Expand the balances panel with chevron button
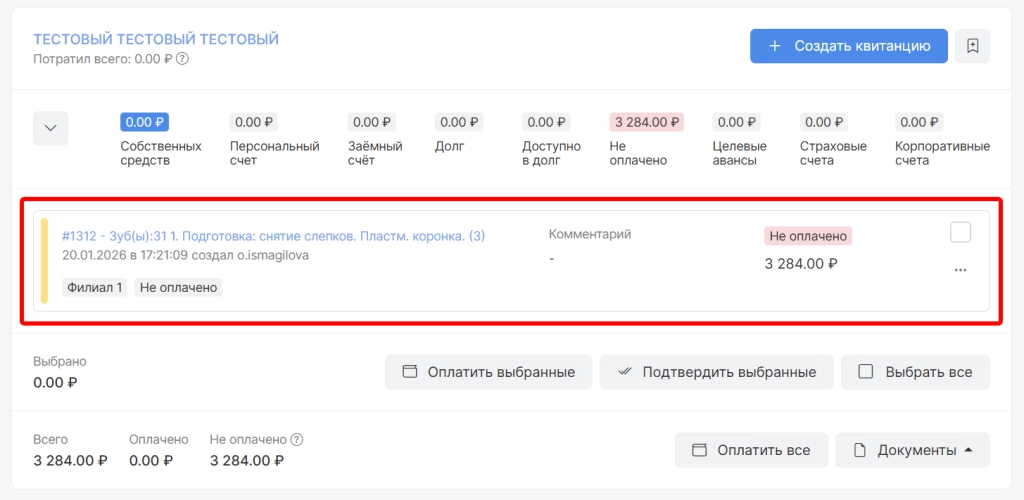The width and height of the screenshot is (1024, 500). [51, 128]
